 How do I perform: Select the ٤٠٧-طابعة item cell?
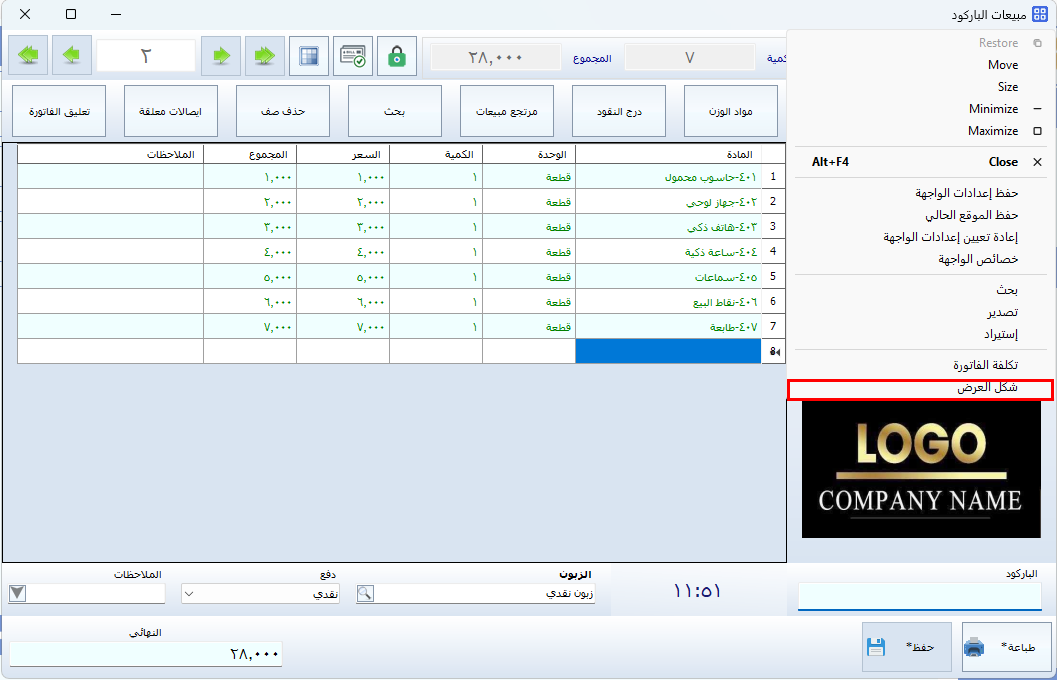pos(668,327)
